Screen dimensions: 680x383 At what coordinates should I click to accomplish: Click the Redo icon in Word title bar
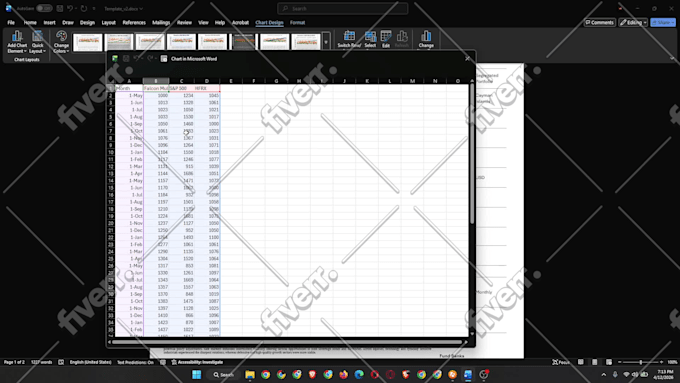click(84, 8)
